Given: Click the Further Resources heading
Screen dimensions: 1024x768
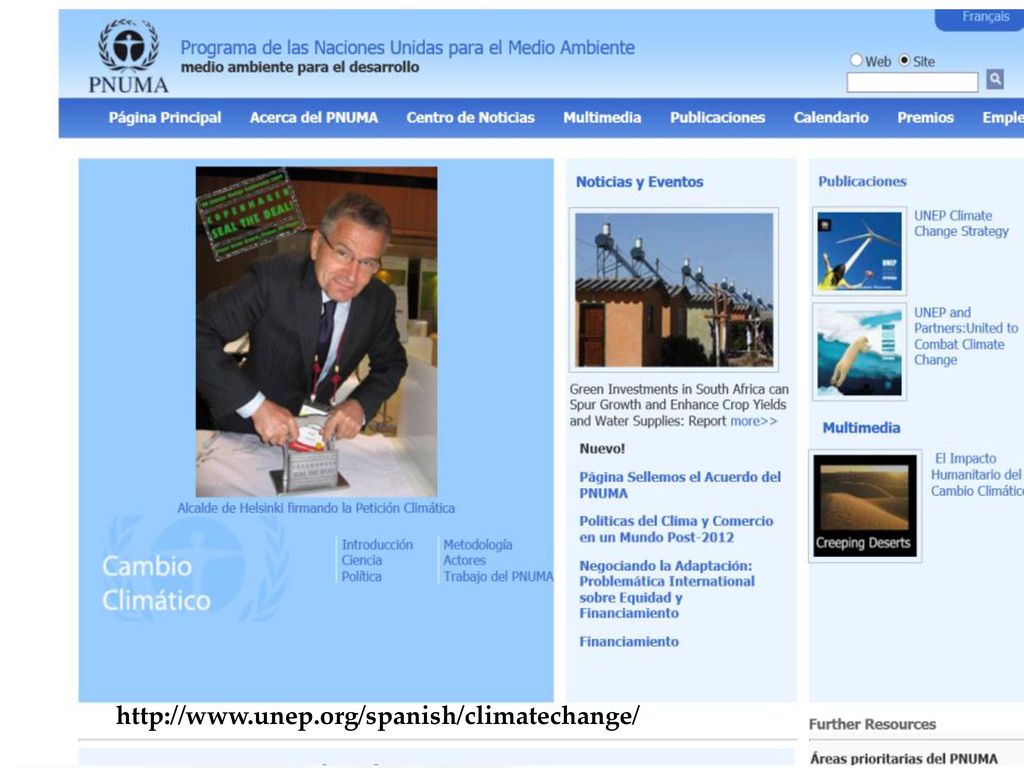Looking at the screenshot, I should pyautogui.click(x=872, y=724).
